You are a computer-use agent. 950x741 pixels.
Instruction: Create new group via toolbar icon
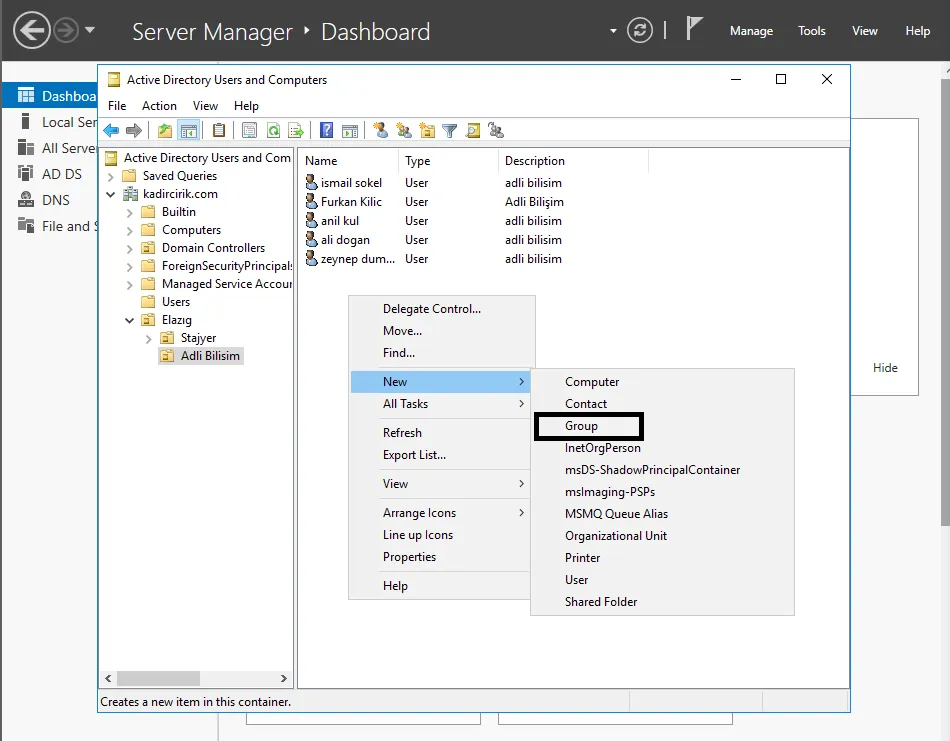click(x=404, y=130)
